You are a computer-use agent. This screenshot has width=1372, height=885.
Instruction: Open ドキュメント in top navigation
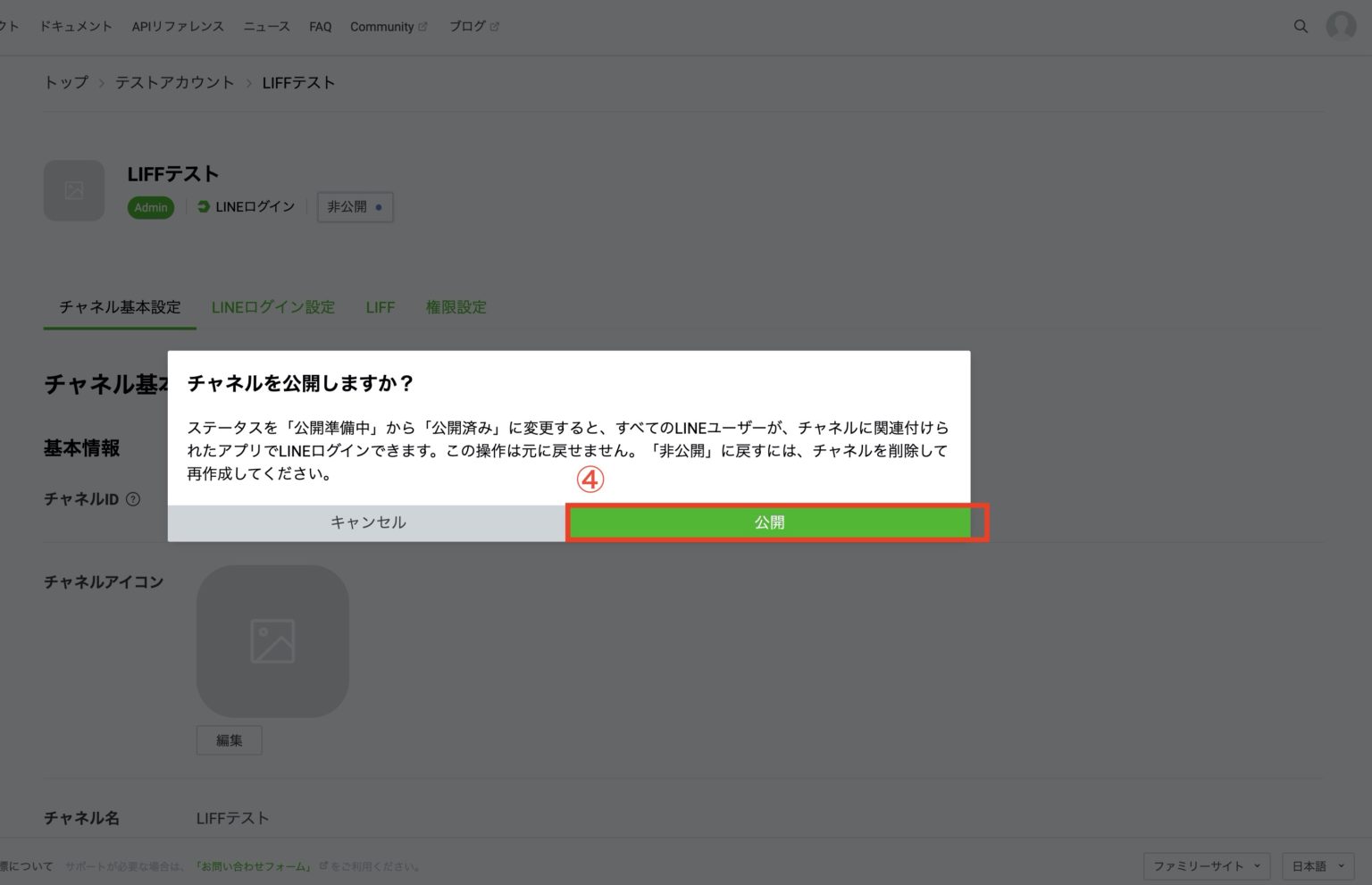pos(76,27)
